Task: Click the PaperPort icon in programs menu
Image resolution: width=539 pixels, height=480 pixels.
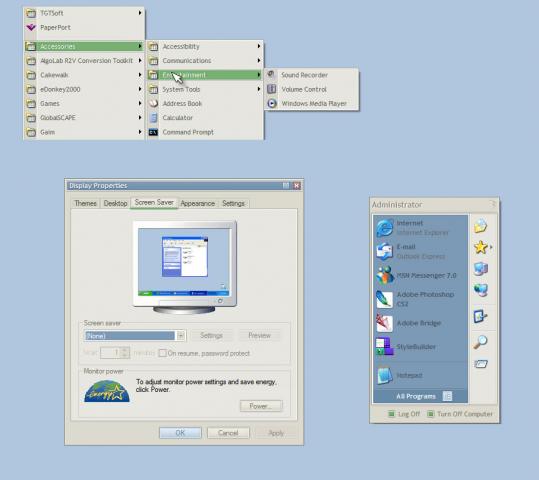Action: coord(31,27)
